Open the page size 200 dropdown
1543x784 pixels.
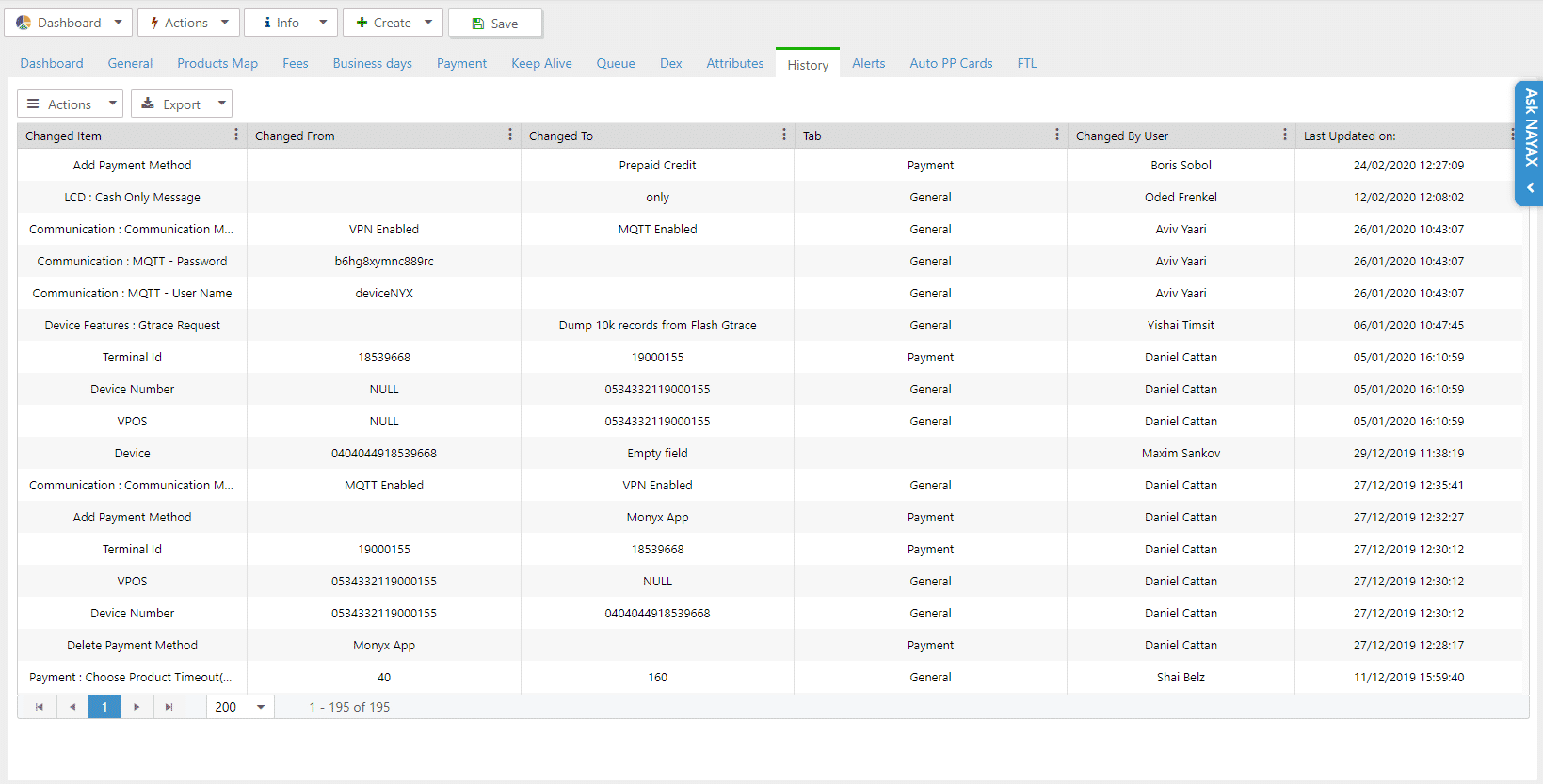click(x=240, y=707)
